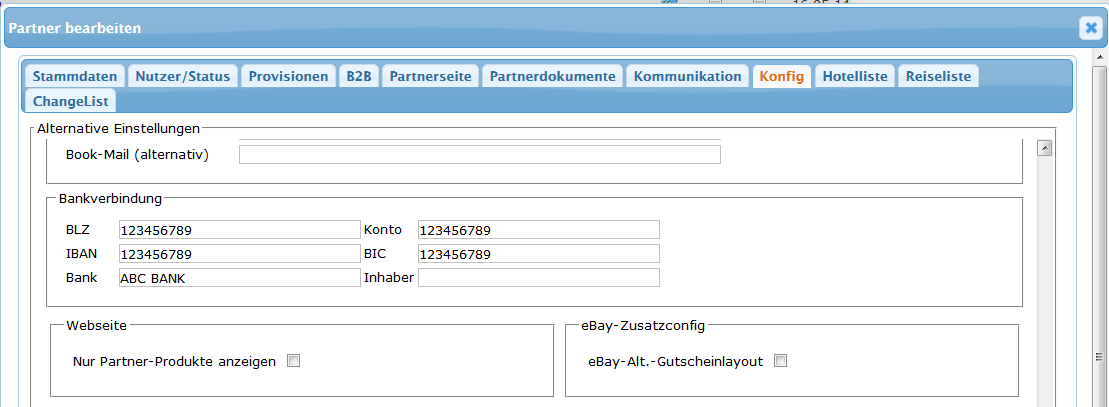Open the Stammdaten tab
Viewport: 1109px width, 407px height.
(x=75, y=76)
